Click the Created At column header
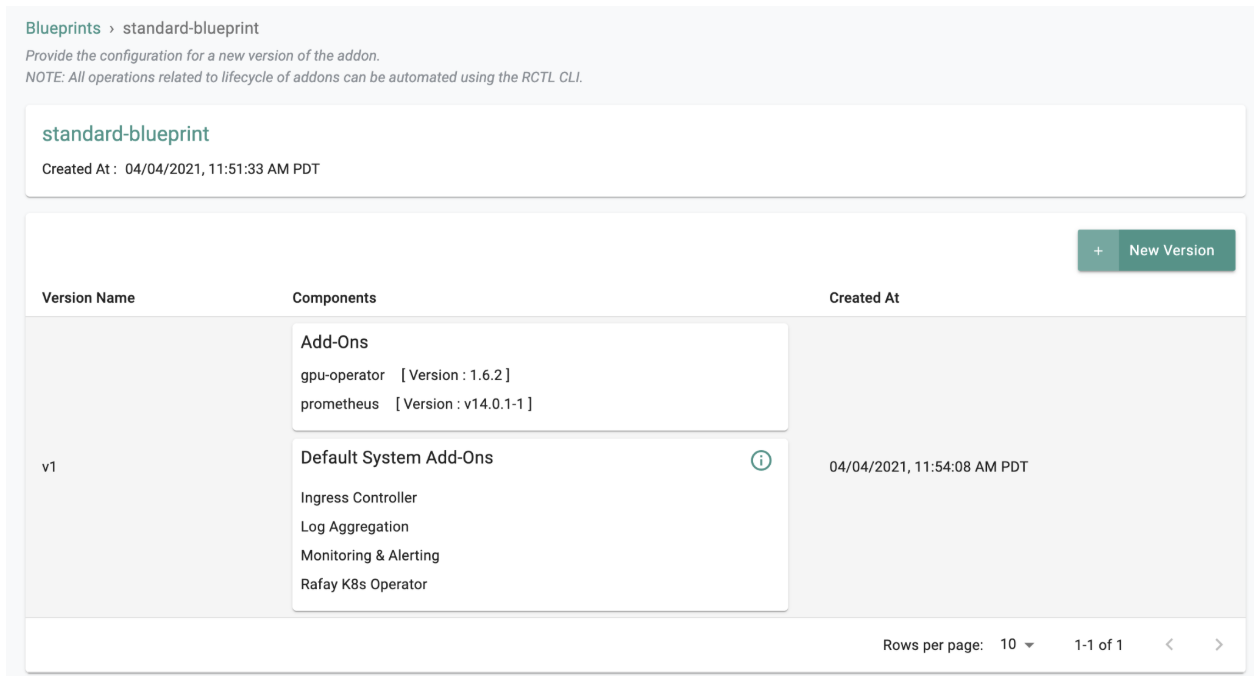1254x676 pixels. [864, 298]
